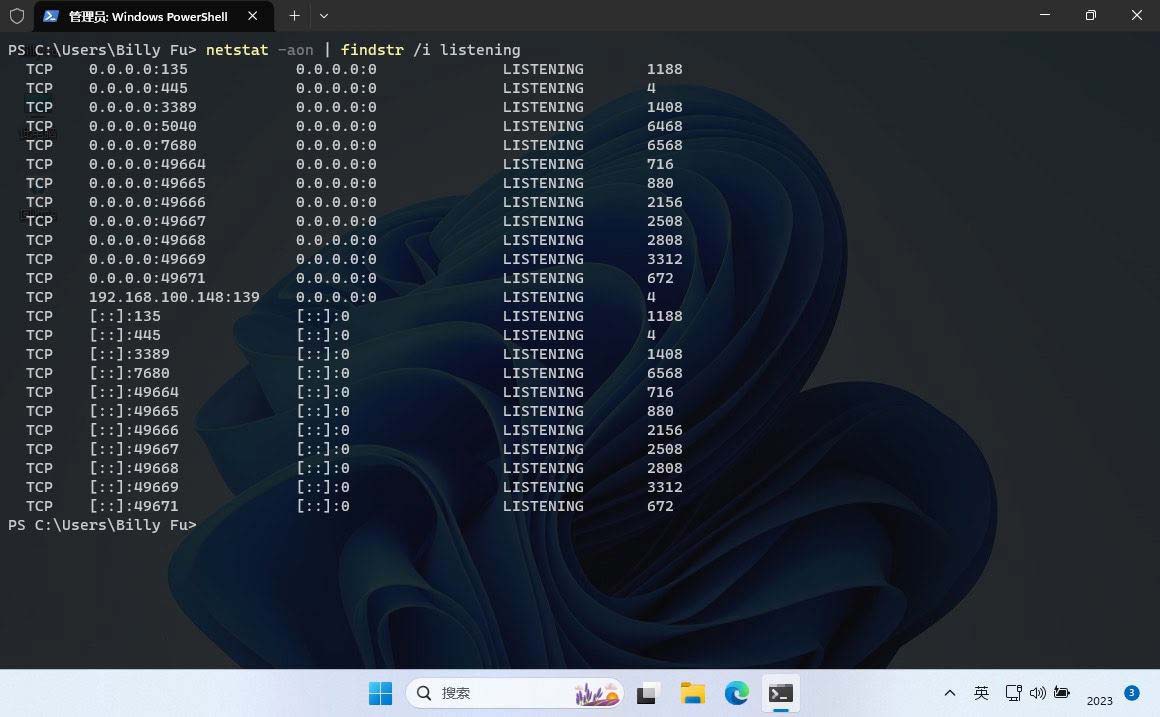Open the notification badge showing 3

click(x=1131, y=693)
